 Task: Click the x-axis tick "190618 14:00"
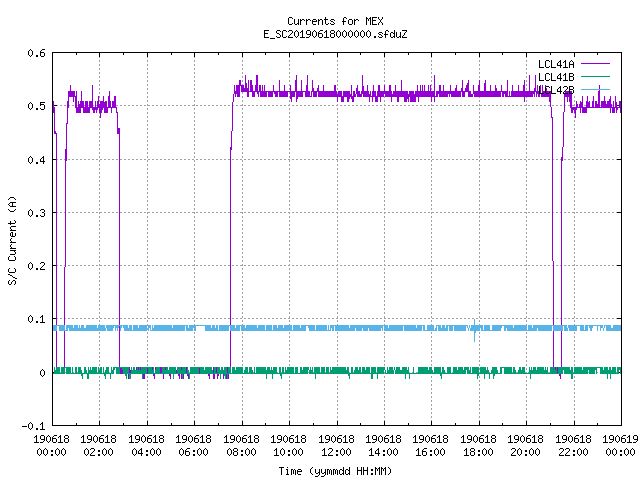383,445
